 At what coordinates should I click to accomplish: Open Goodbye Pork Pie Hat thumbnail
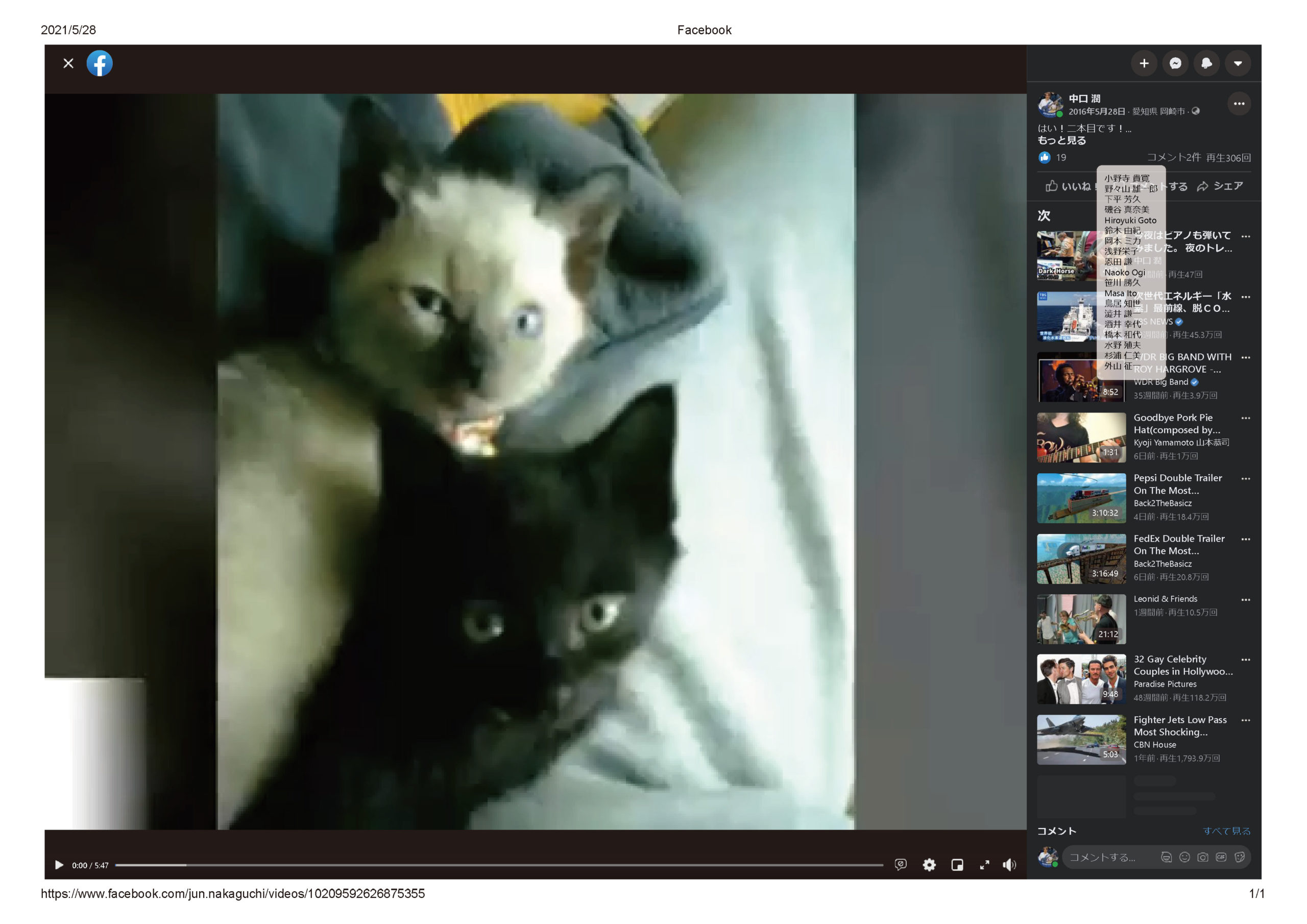(1081, 437)
